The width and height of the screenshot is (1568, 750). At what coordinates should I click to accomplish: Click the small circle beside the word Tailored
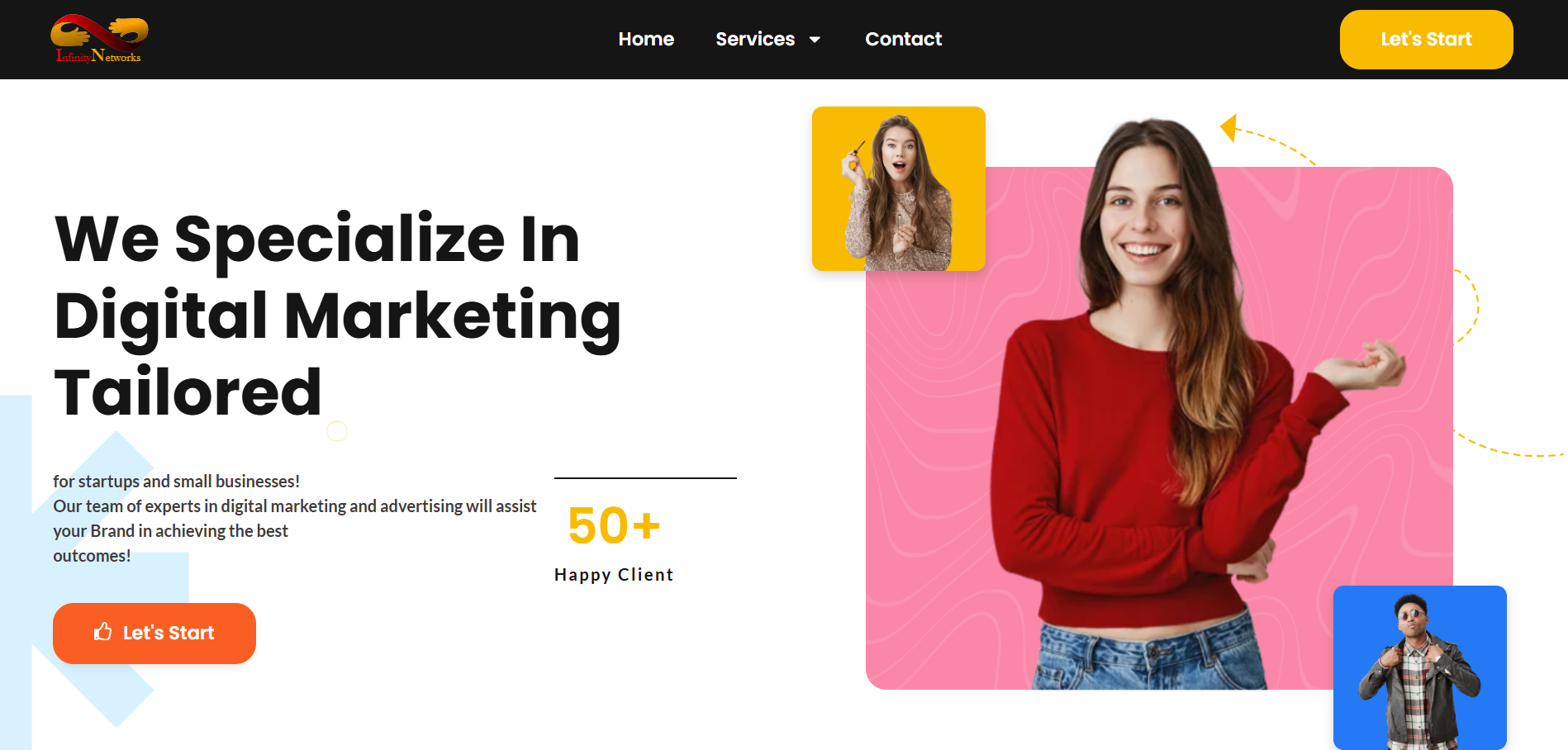pos(337,431)
